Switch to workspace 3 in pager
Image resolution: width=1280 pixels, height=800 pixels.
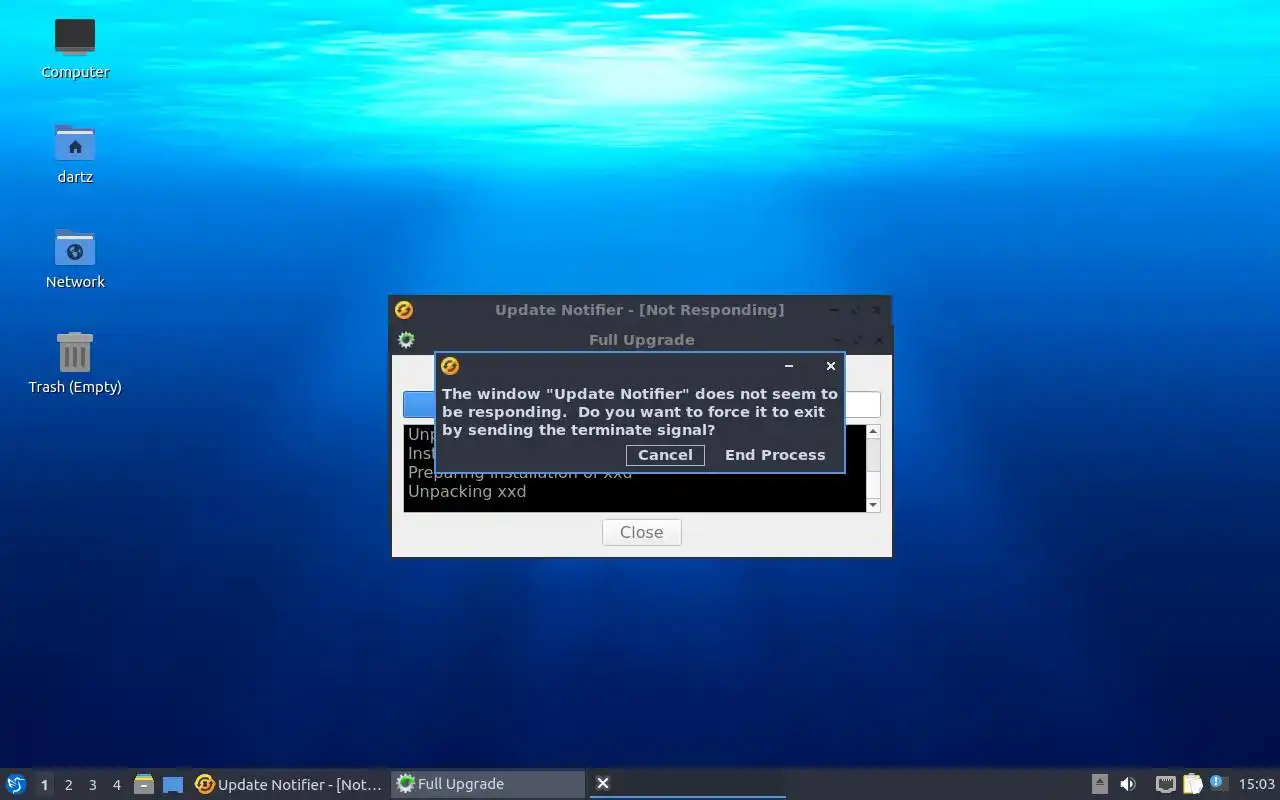(x=92, y=785)
